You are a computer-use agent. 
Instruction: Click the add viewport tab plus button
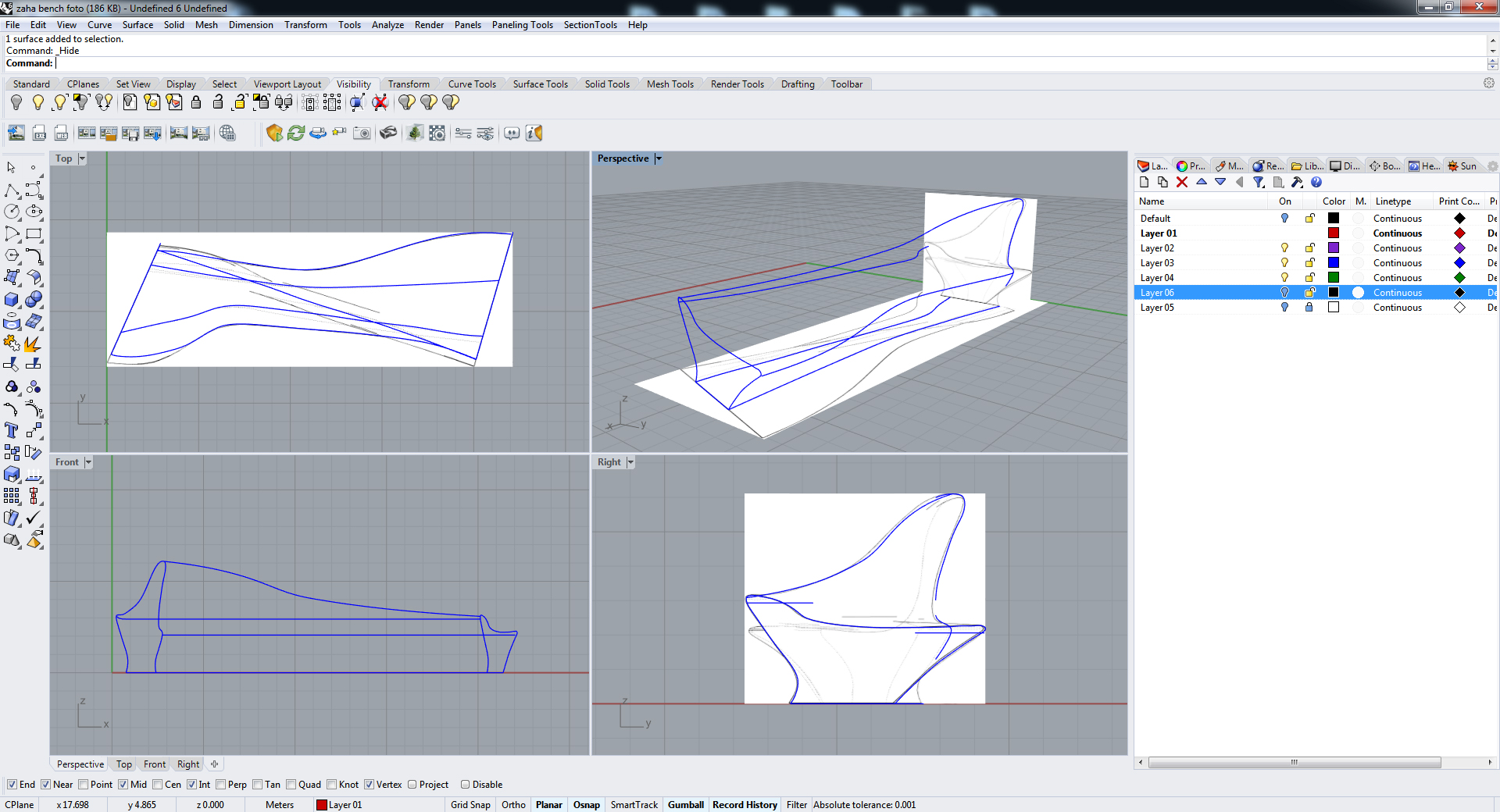pos(215,764)
